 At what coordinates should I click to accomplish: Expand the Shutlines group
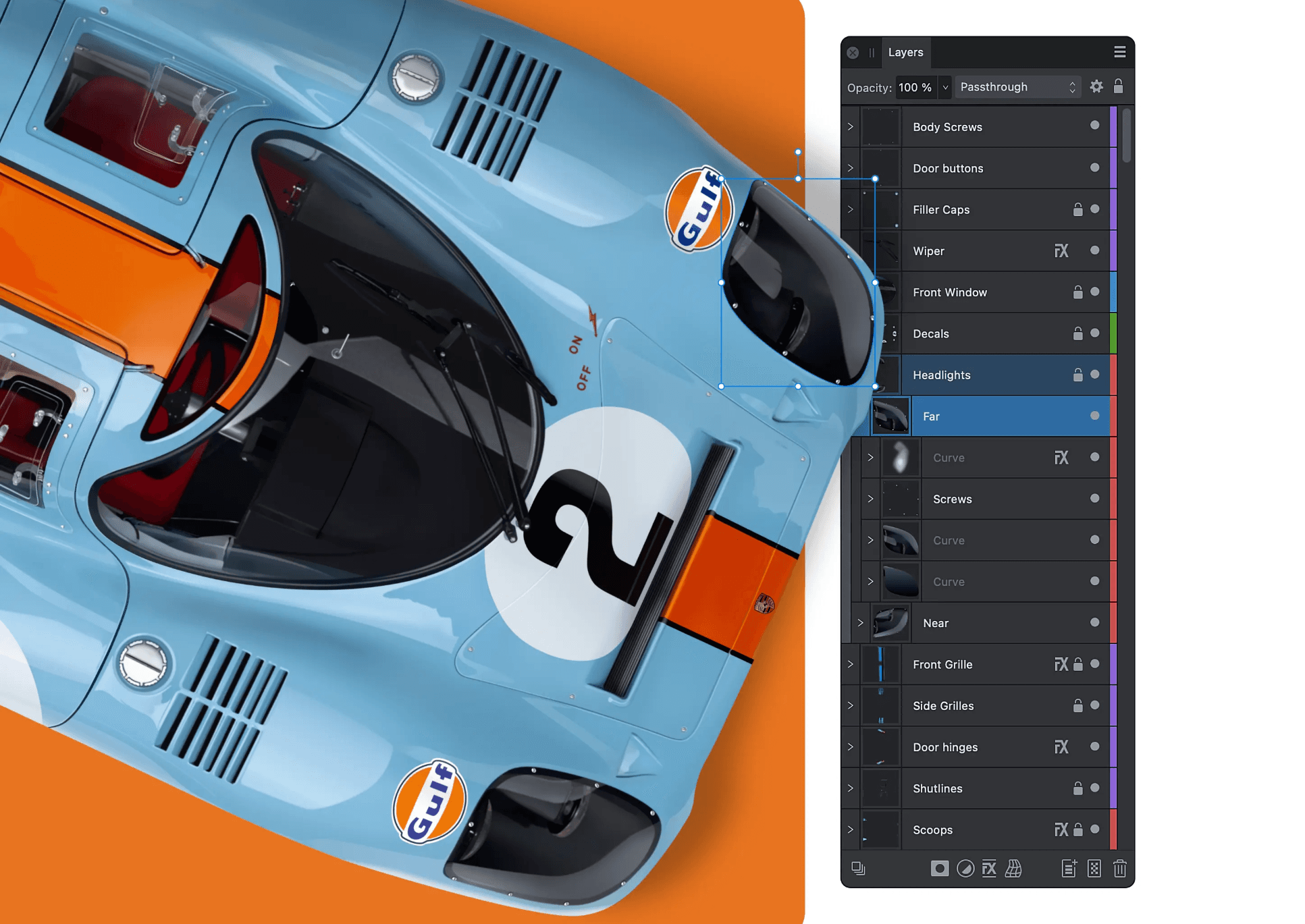(x=851, y=788)
